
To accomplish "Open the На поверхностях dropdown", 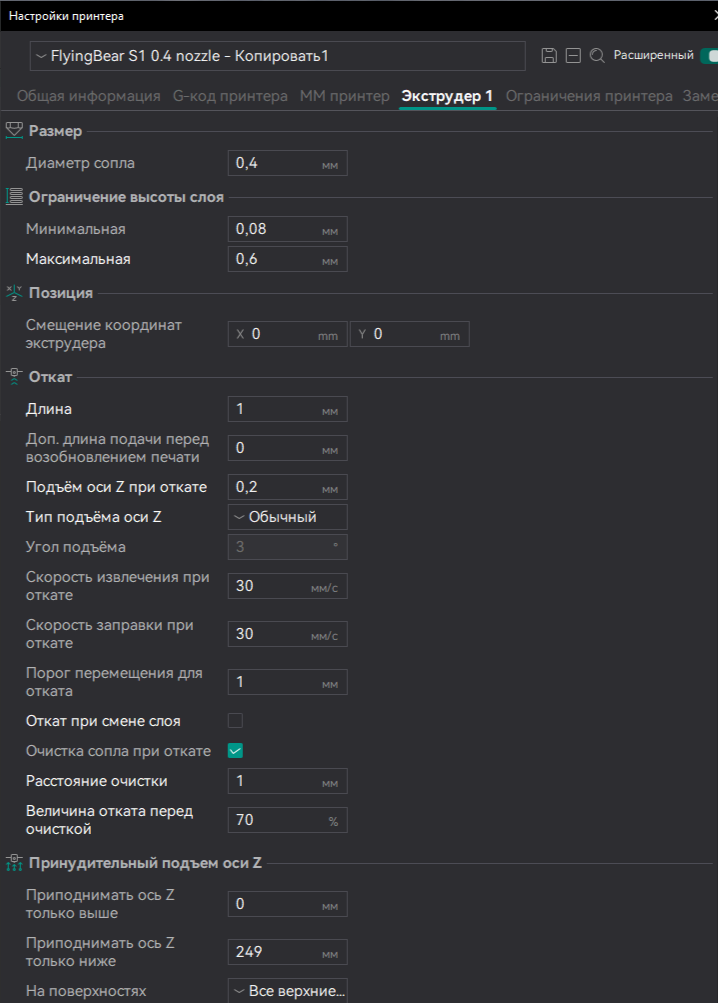I will (x=287, y=991).
